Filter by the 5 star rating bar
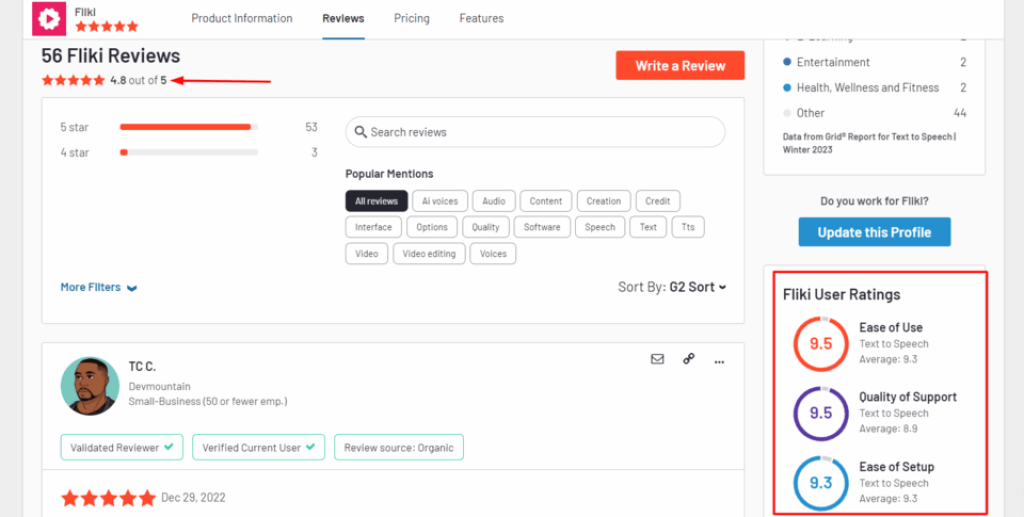Viewport: 1024px width, 517px height. tap(189, 127)
